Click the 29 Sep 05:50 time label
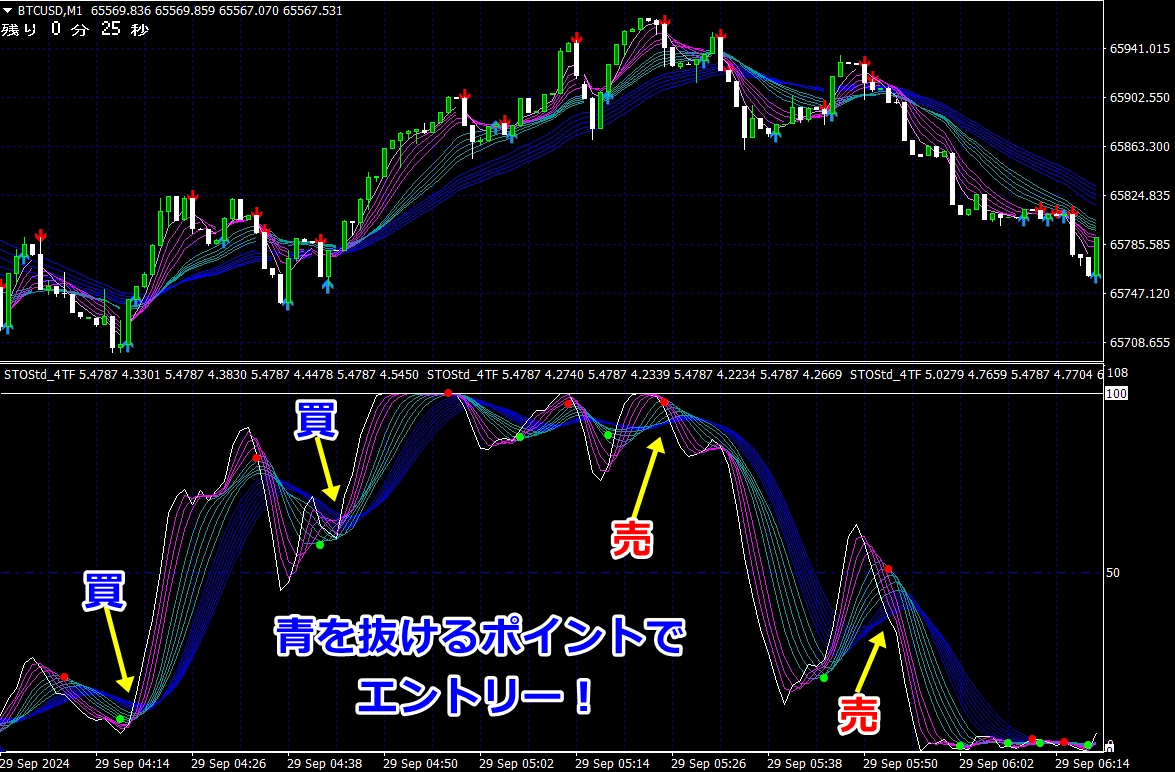The width and height of the screenshot is (1175, 772). point(901,764)
